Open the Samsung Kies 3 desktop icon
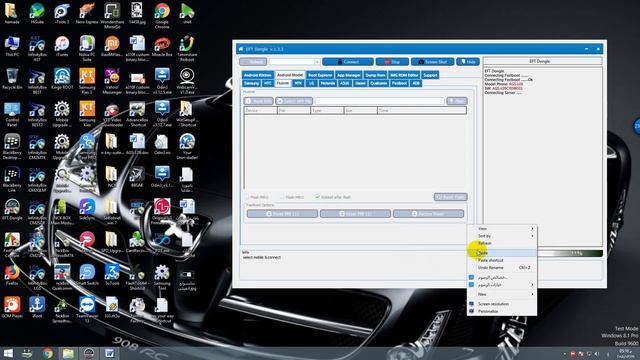 [87, 81]
